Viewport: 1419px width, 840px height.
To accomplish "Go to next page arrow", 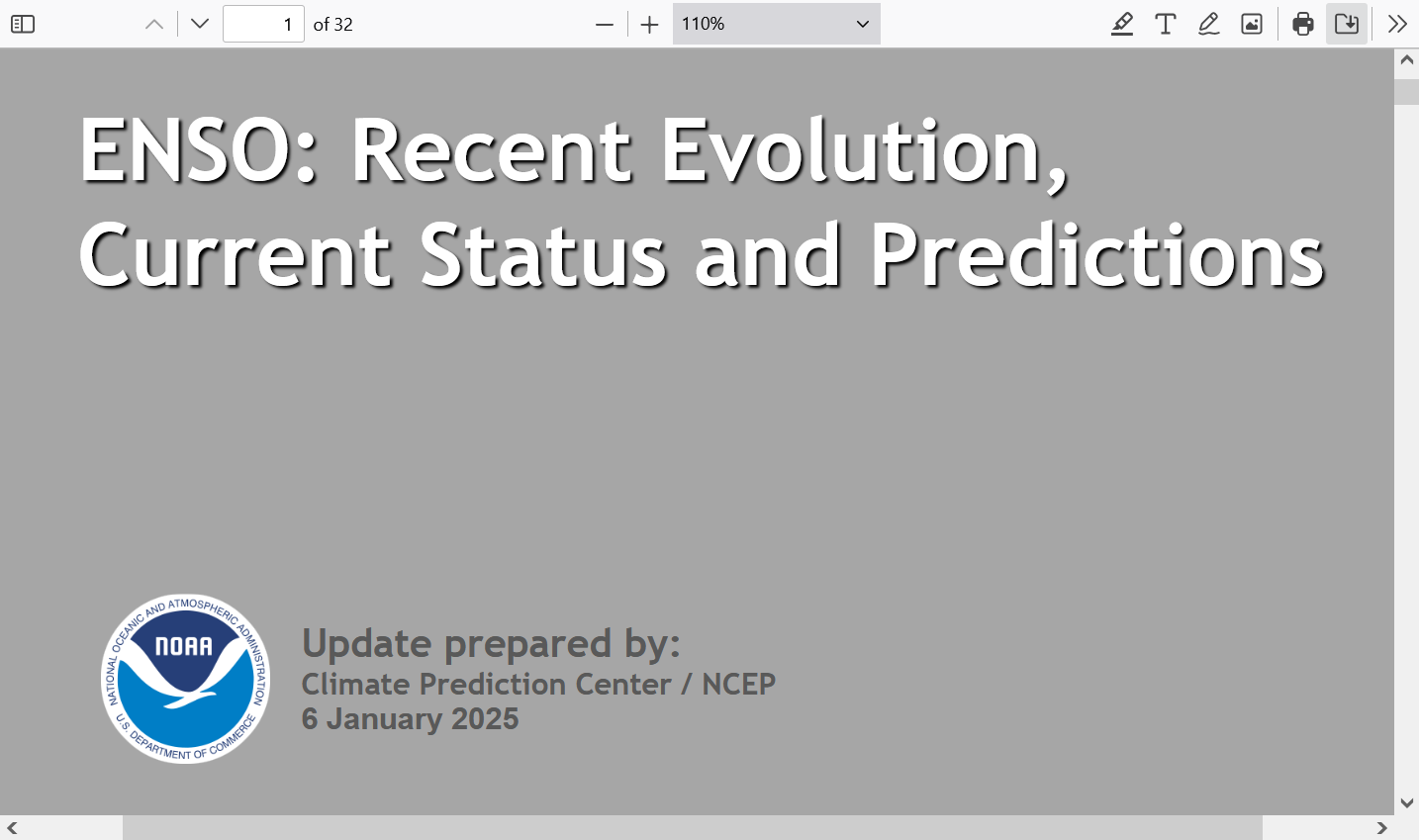I will click(x=200, y=24).
